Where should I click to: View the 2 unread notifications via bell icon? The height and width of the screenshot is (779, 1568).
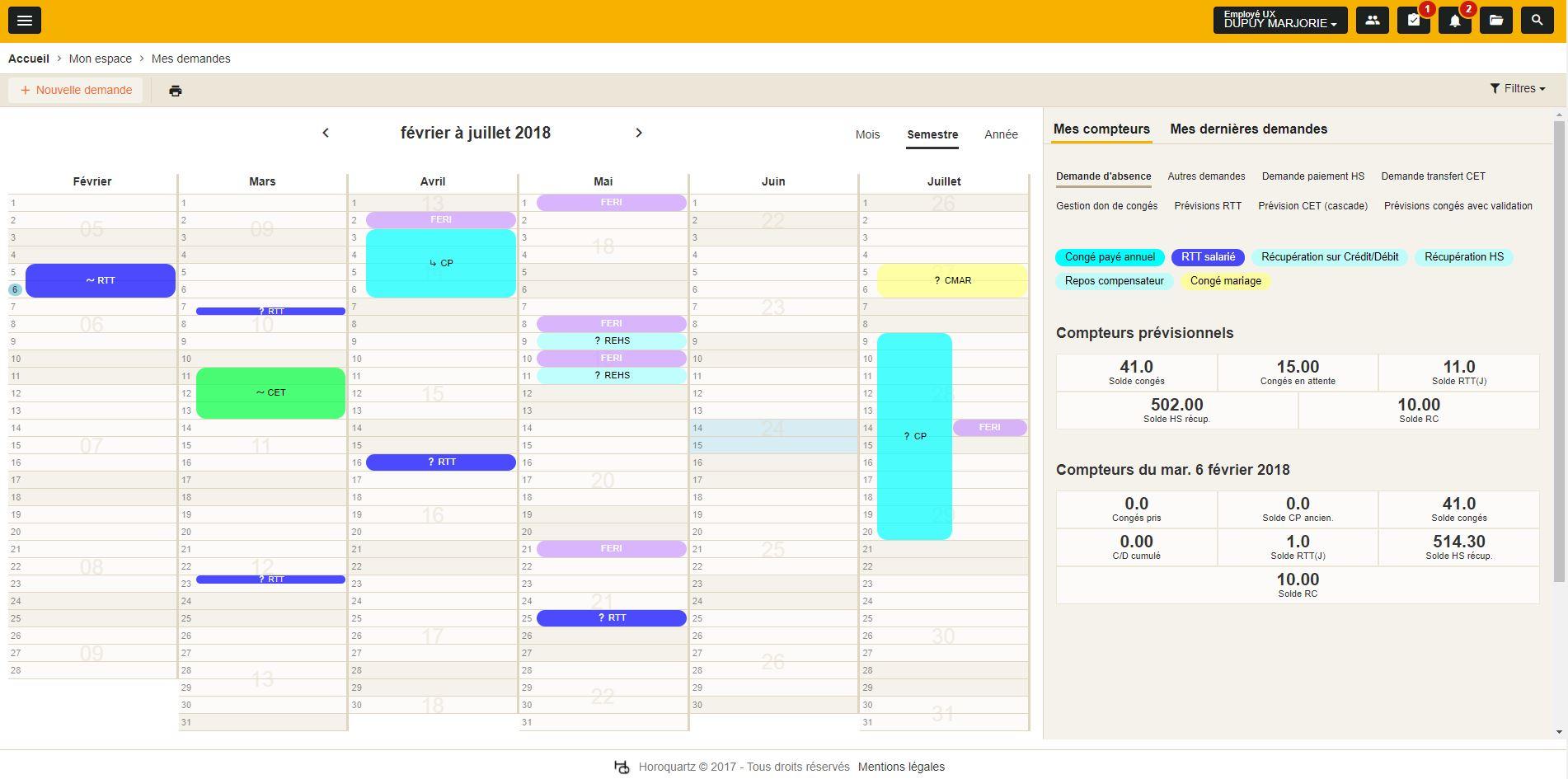pos(1454,19)
